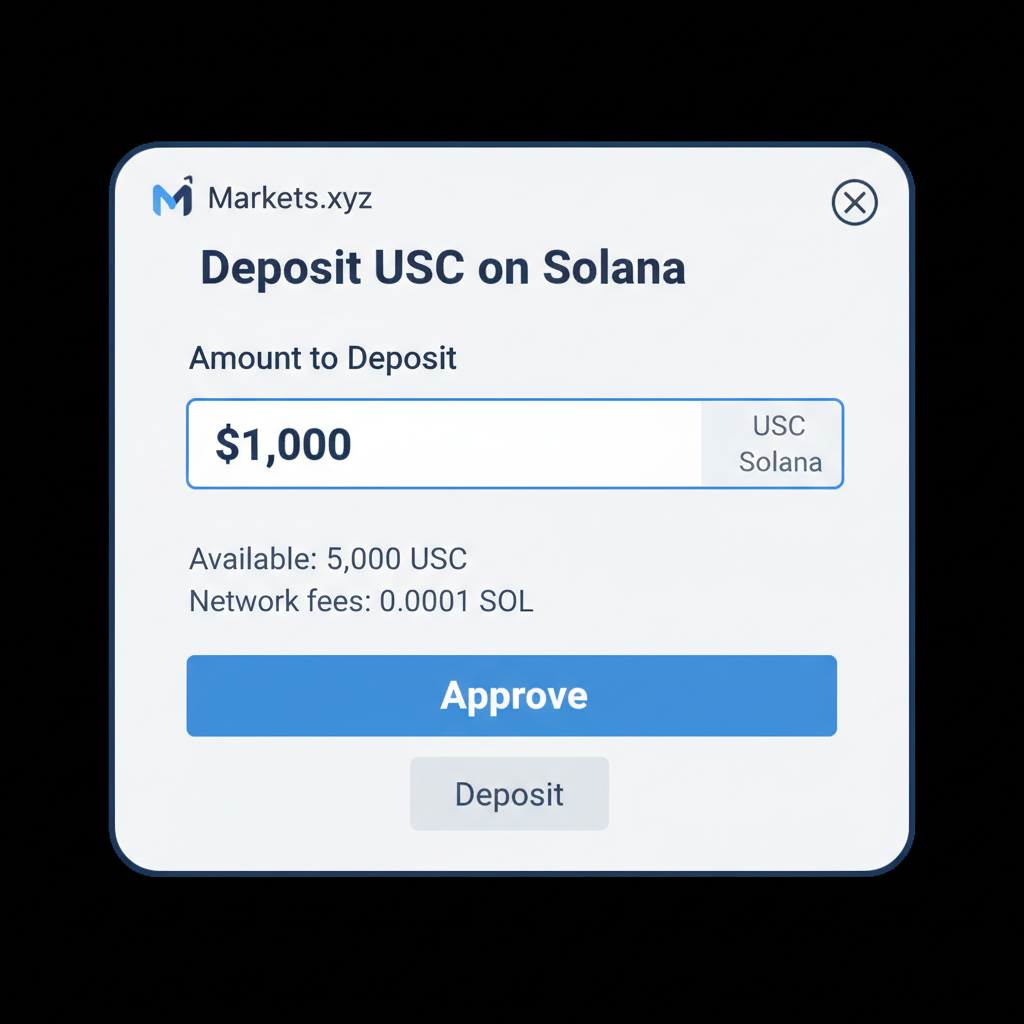The height and width of the screenshot is (1024, 1024).
Task: Click the network fees 0.0001 SOL text
Action: (360, 601)
